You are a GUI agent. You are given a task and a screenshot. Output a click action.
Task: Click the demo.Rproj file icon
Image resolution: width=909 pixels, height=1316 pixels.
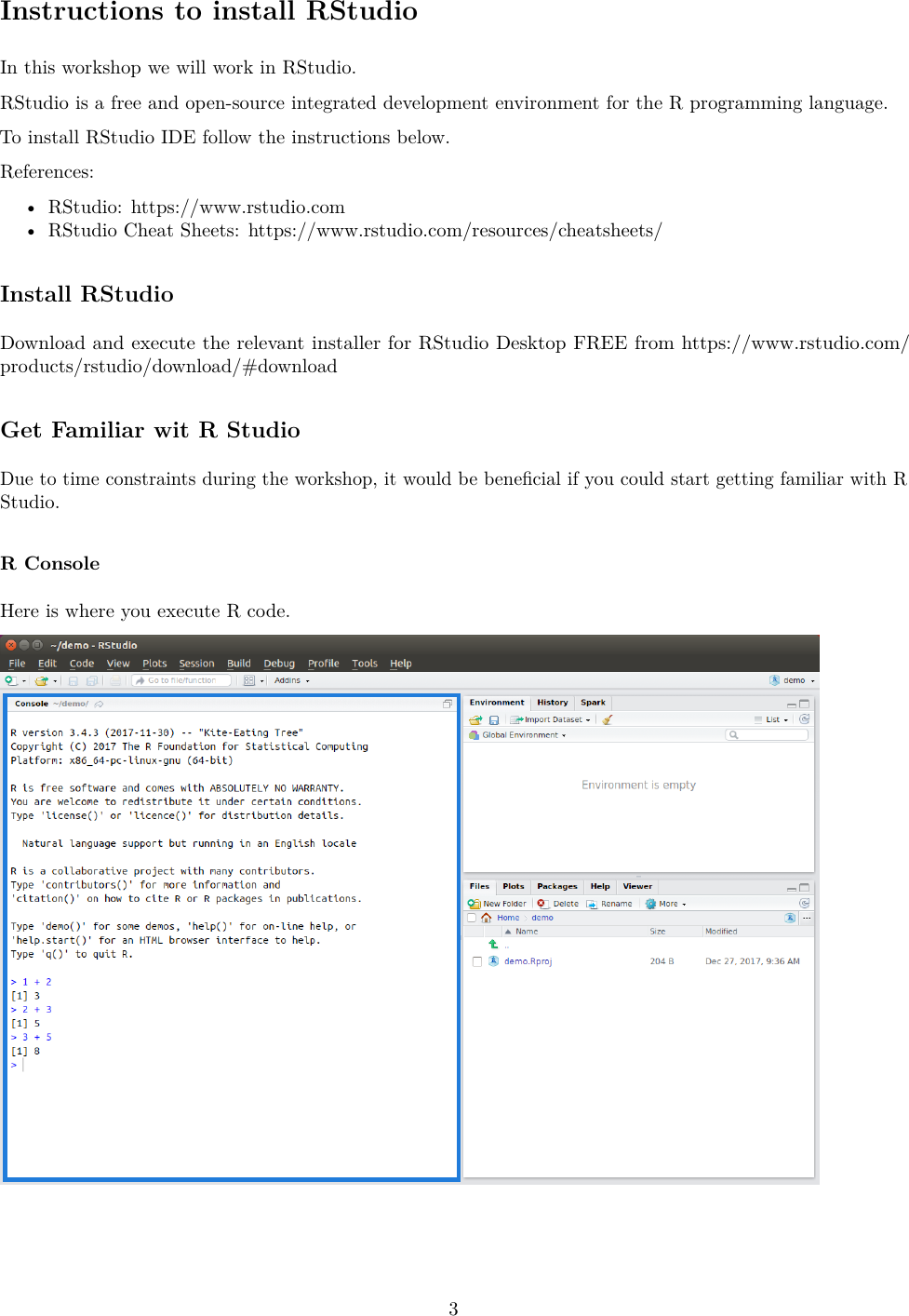(x=494, y=960)
